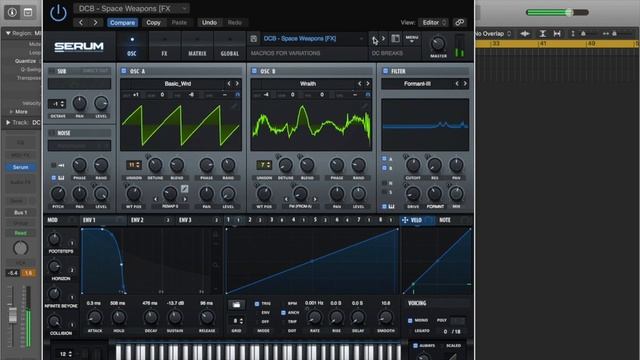Viewport: 640px width, 360px height.
Task: Switch to the GLOBAL tab
Action: 229,47
